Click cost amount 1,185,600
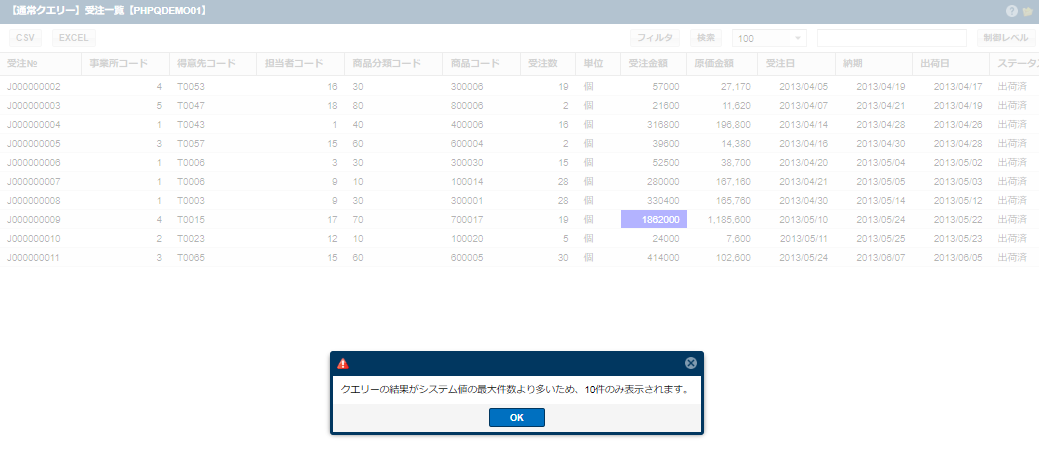 point(729,220)
